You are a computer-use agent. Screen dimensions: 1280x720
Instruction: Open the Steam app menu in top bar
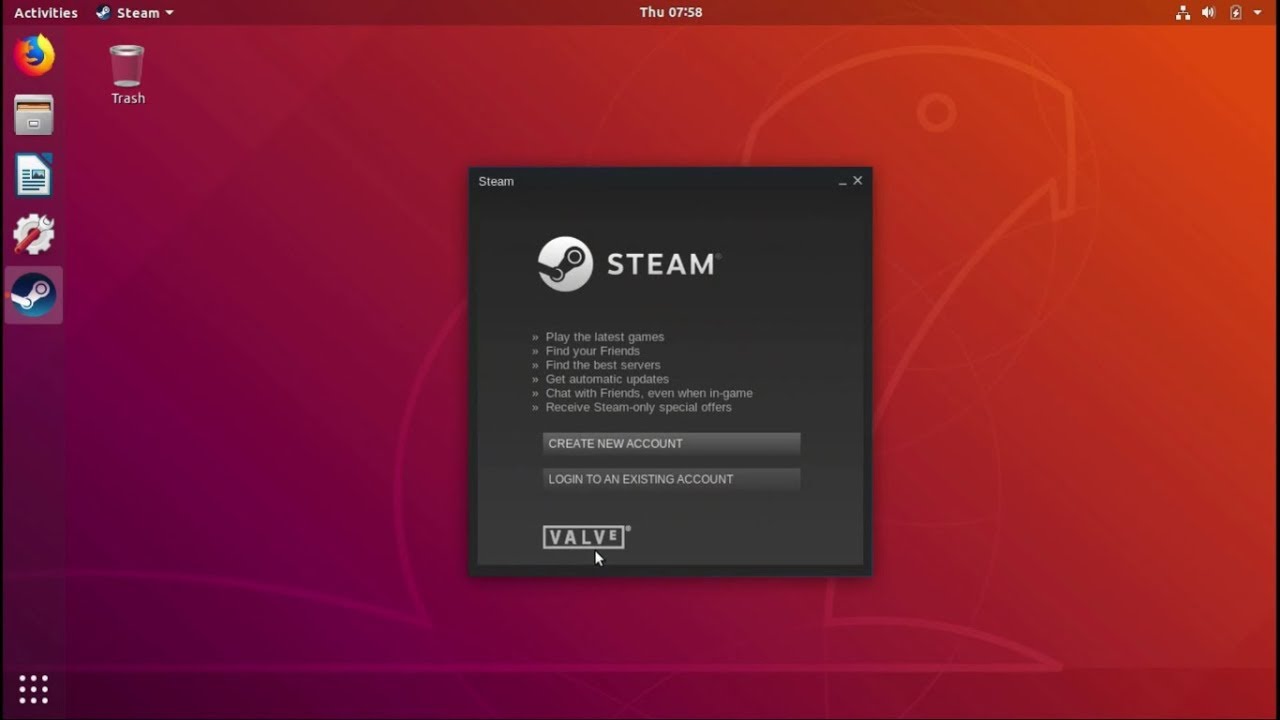135,13
